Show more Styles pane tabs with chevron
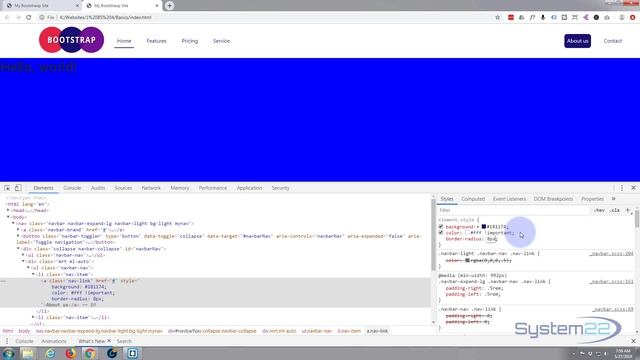This screenshot has height=360, width=640. click(613, 199)
